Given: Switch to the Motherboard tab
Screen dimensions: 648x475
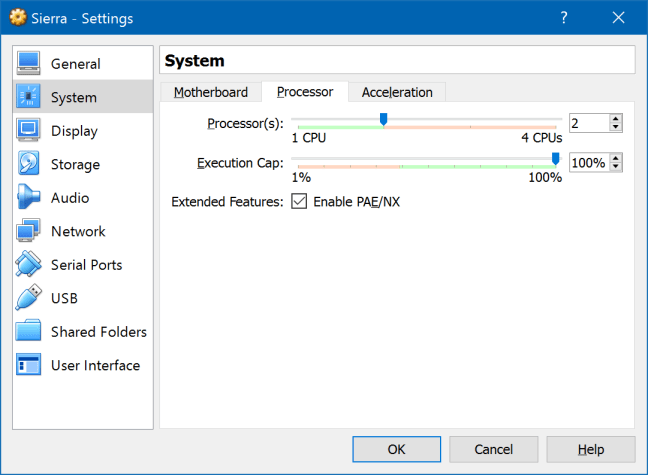Looking at the screenshot, I should click(210, 92).
